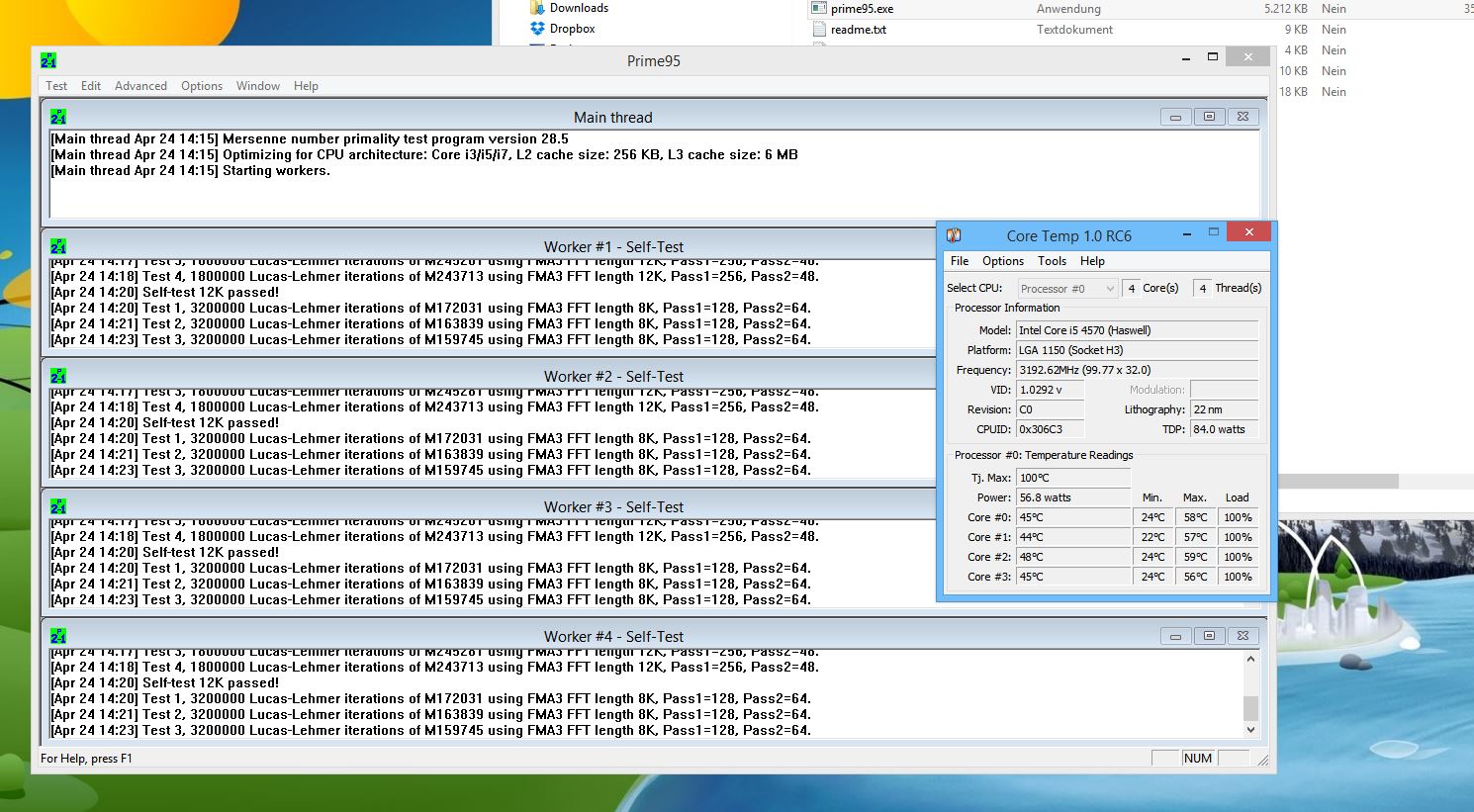Open Core Temp's Options menu
This screenshot has height=812, width=1474.
1003,261
